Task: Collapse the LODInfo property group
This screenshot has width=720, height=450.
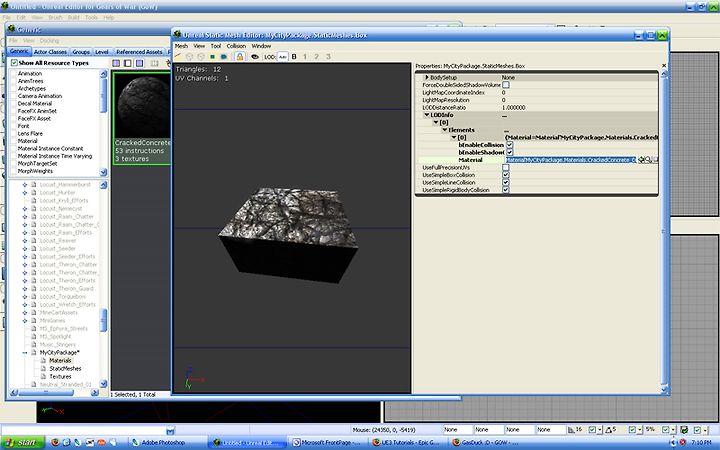Action: point(427,115)
